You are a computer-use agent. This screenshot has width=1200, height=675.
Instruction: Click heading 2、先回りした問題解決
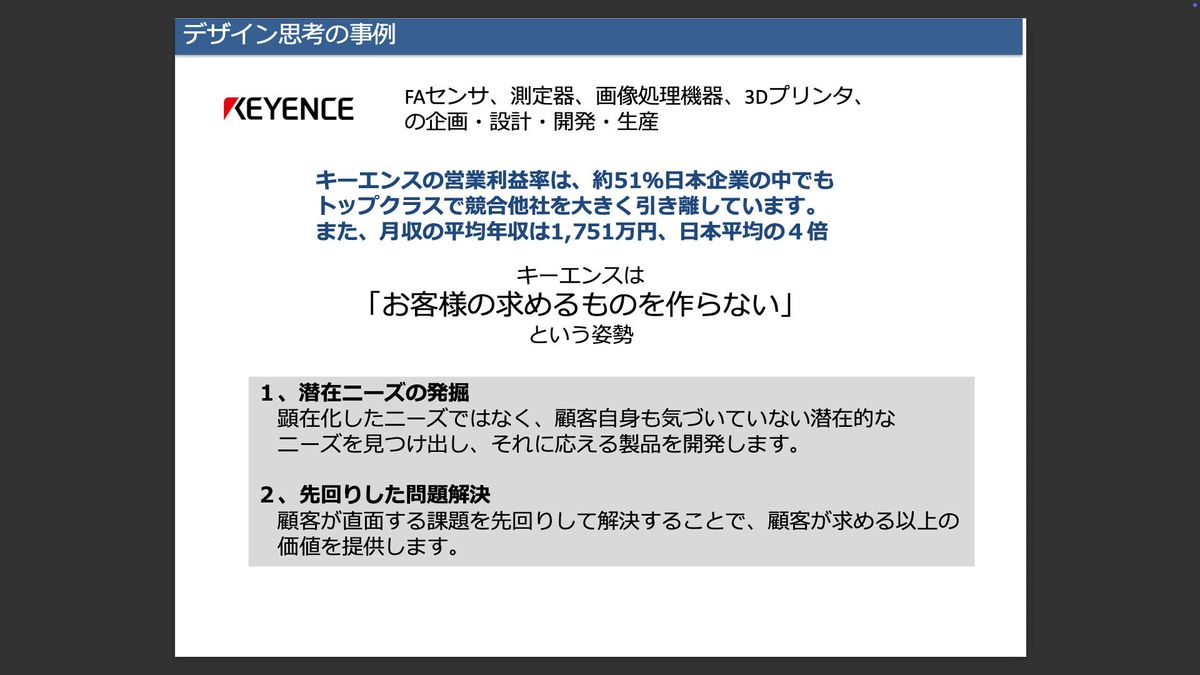[375, 495]
